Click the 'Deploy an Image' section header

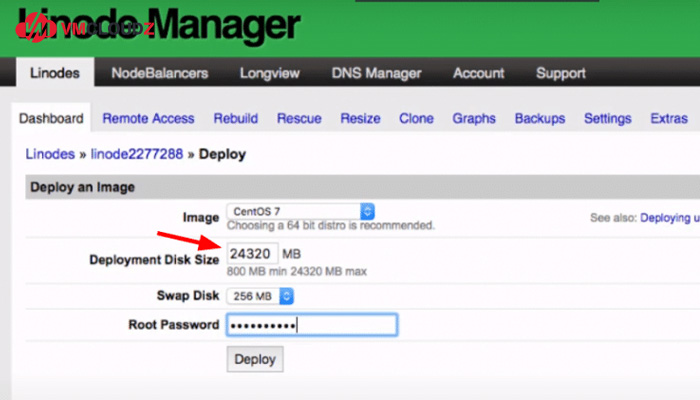coord(362,187)
